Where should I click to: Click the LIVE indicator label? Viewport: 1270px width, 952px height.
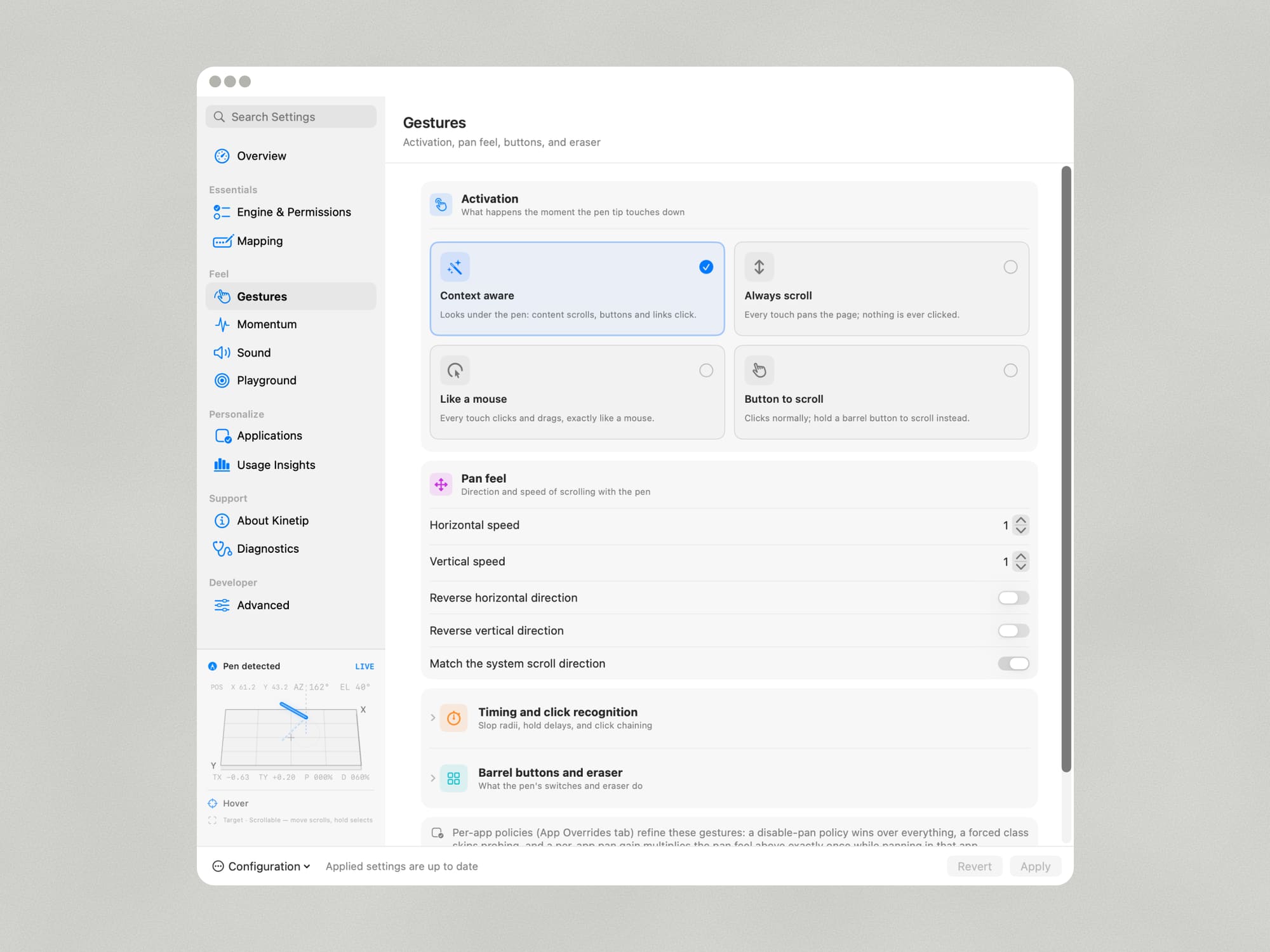tap(364, 666)
